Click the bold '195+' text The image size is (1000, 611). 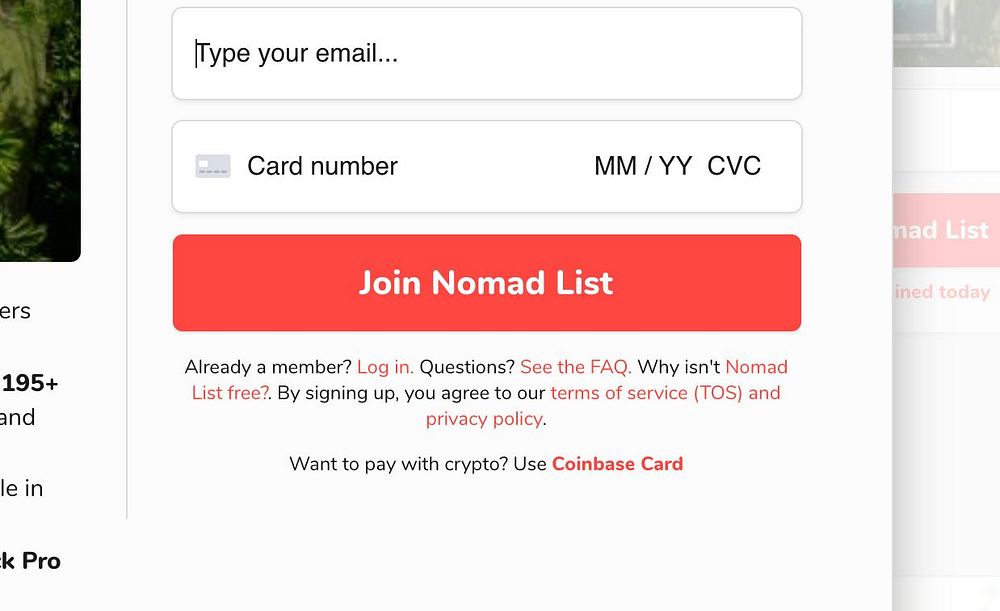pos(30,383)
